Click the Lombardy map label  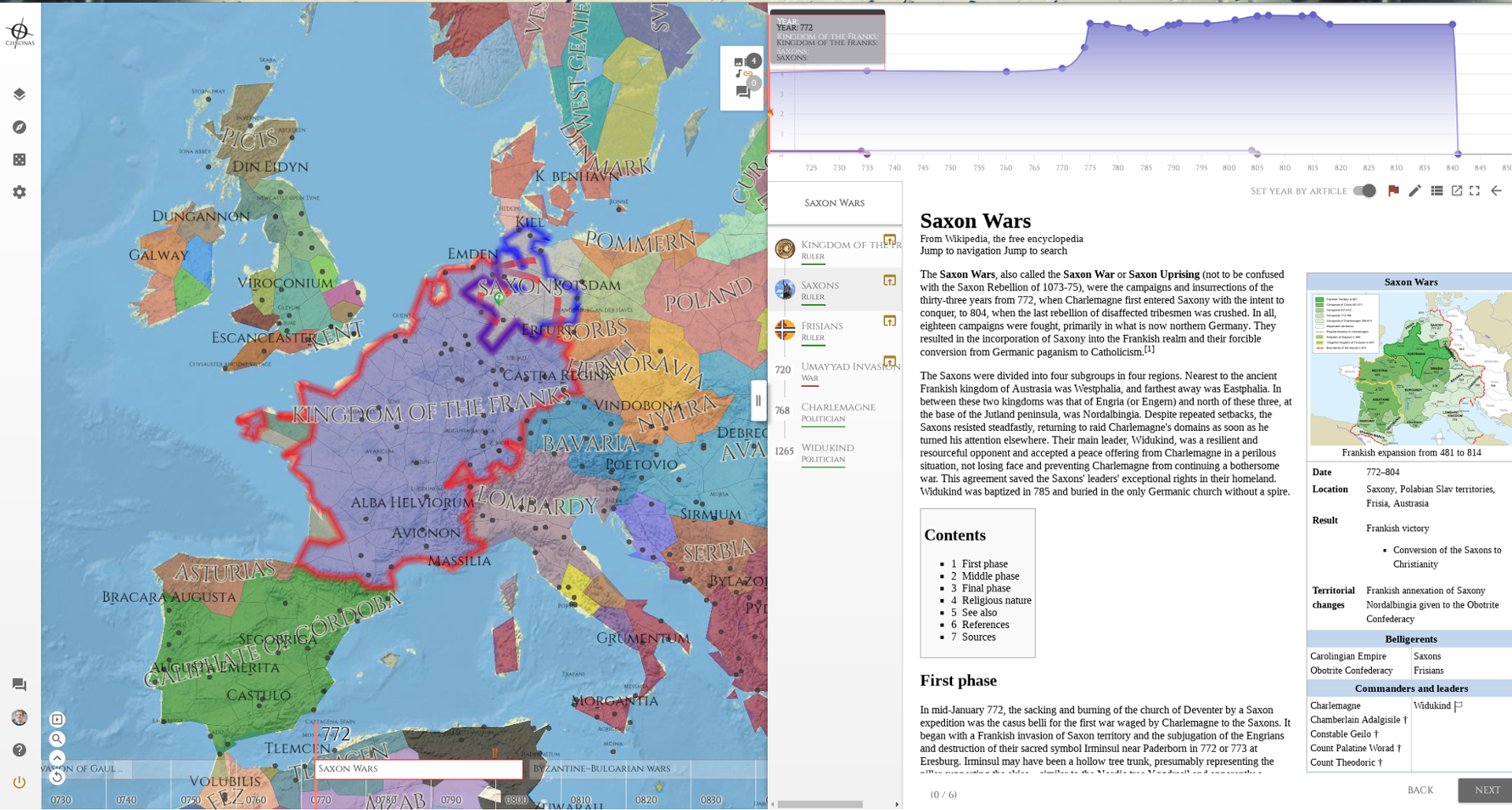point(537,502)
